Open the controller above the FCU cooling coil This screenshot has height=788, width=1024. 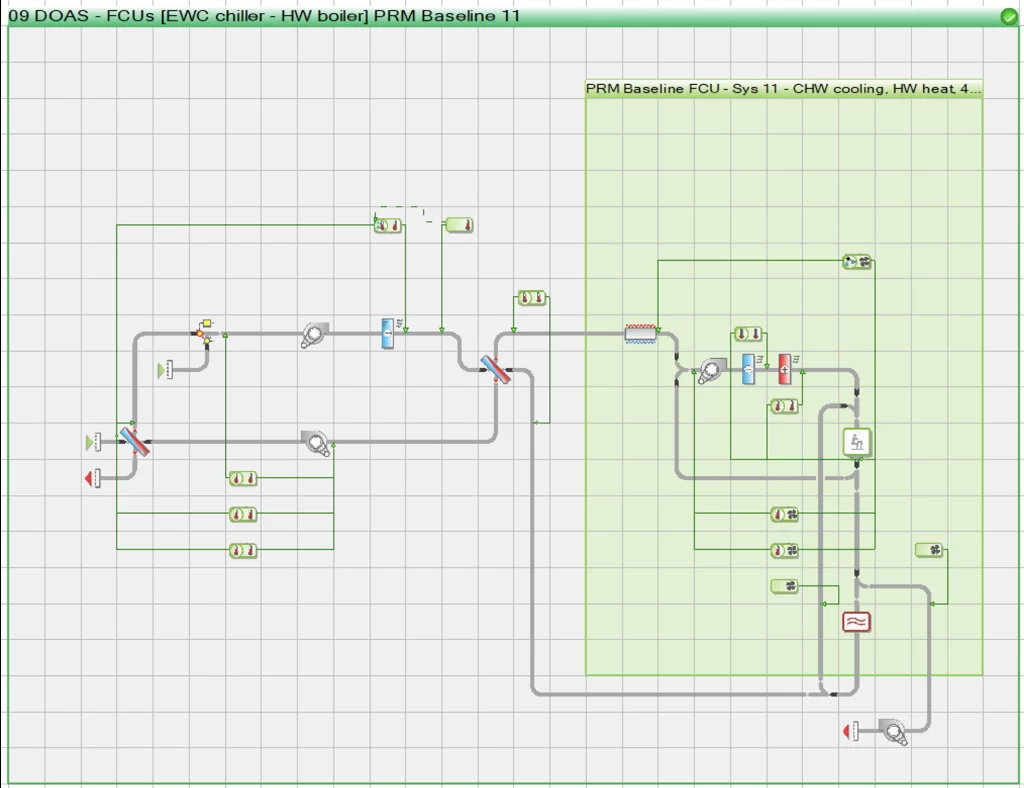(748, 334)
